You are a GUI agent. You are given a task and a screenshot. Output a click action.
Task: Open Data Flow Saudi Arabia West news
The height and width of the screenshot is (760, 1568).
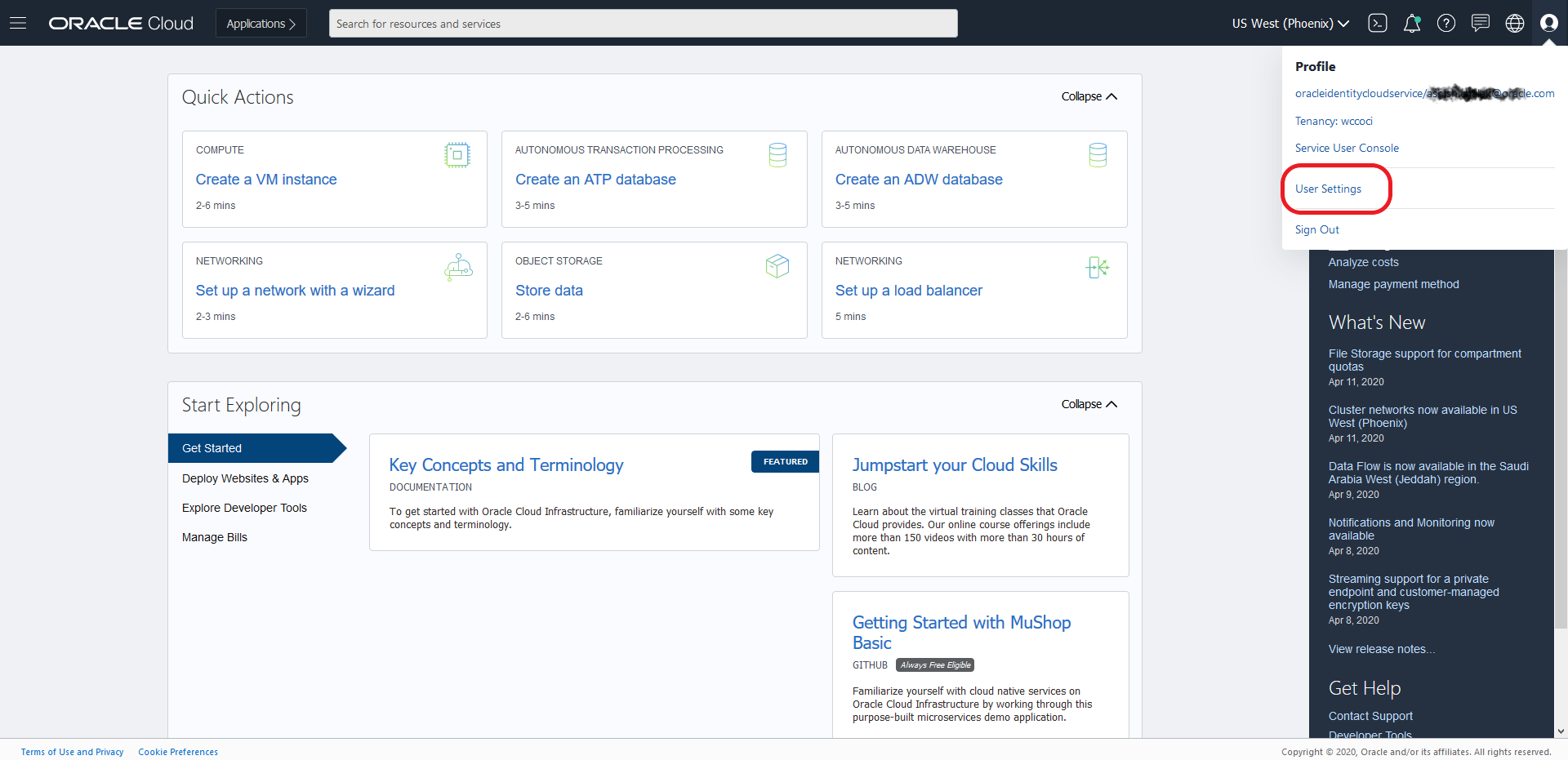(1428, 473)
